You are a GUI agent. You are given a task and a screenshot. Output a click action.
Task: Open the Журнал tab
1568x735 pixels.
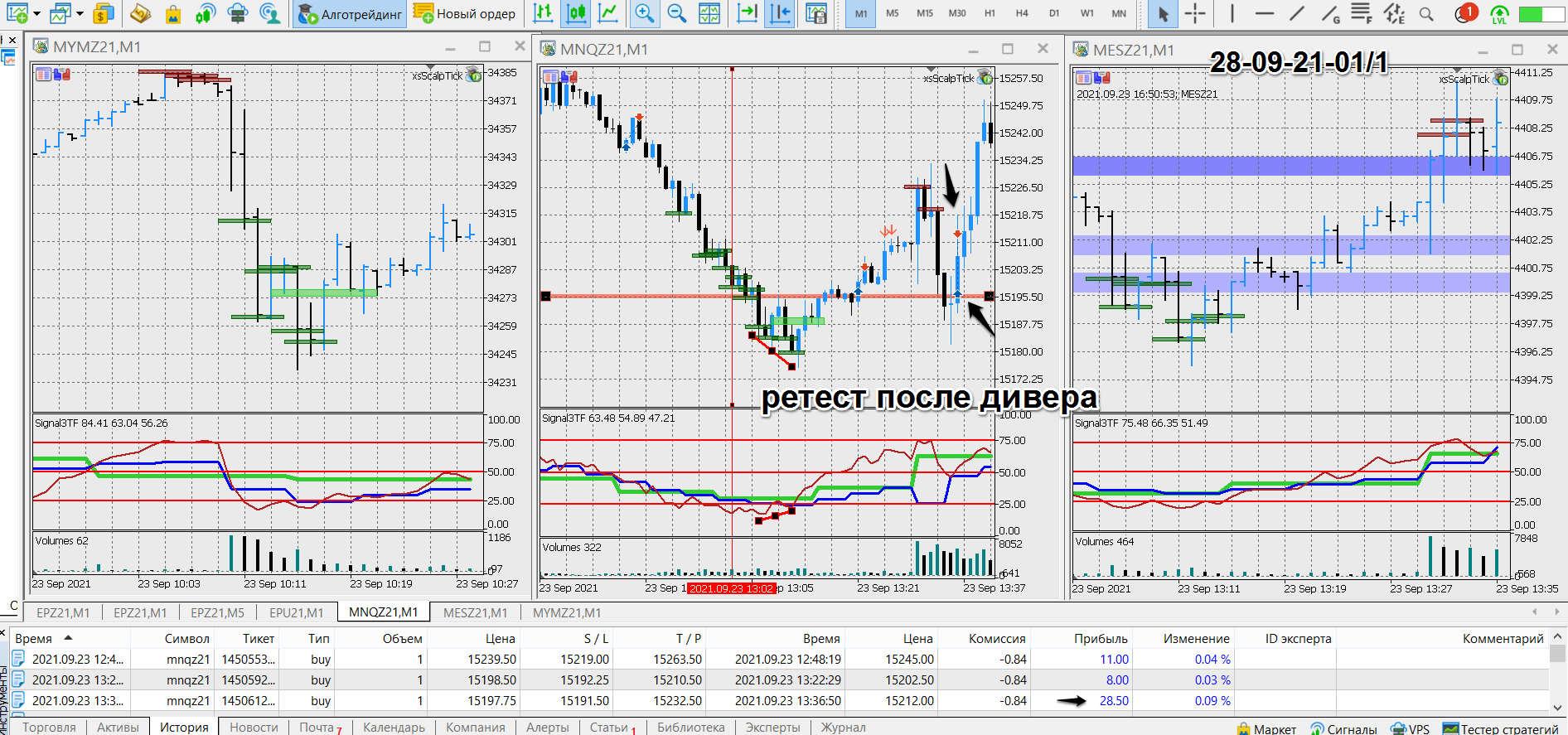click(x=843, y=727)
